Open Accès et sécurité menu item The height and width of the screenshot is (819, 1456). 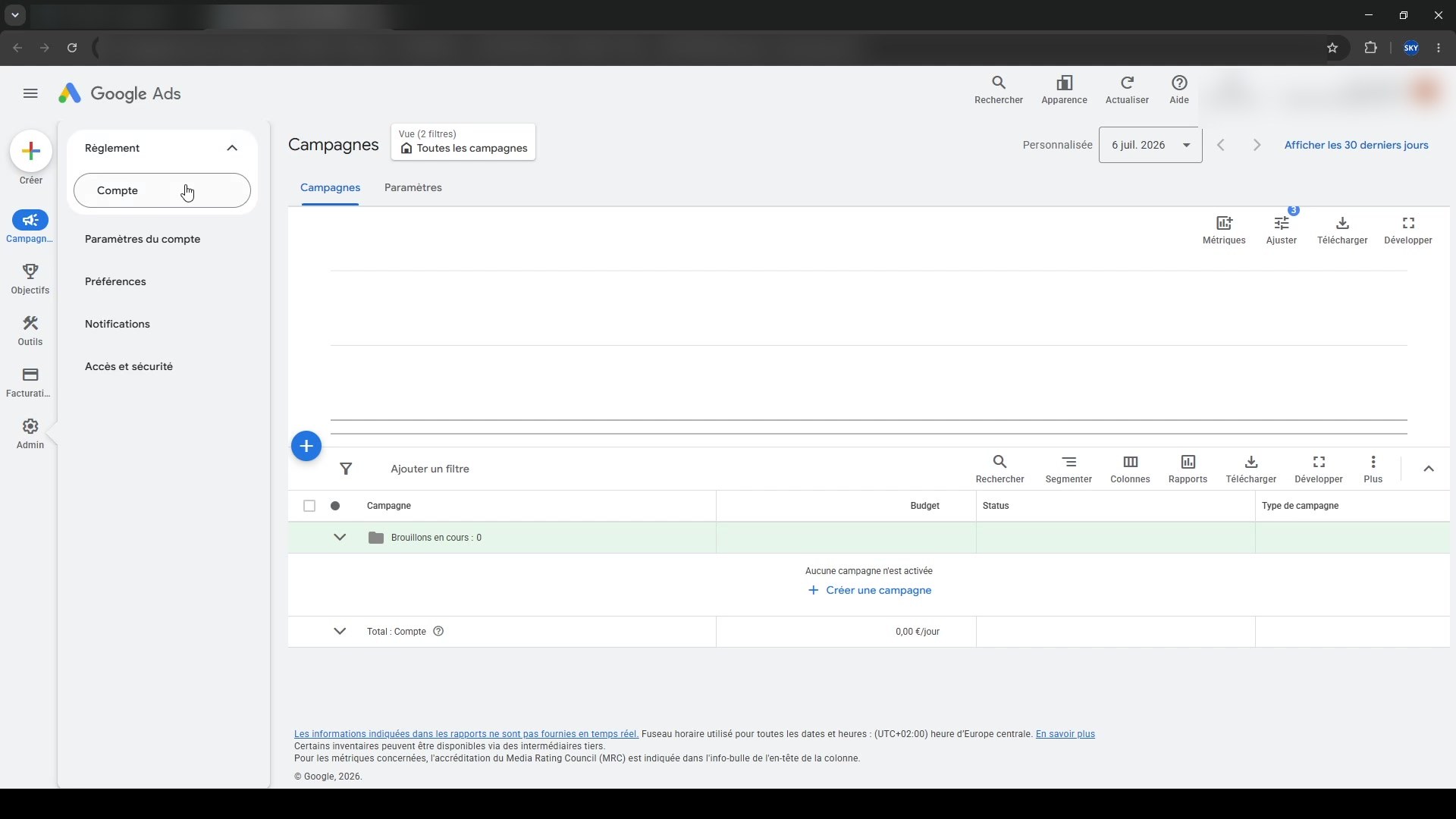129,366
